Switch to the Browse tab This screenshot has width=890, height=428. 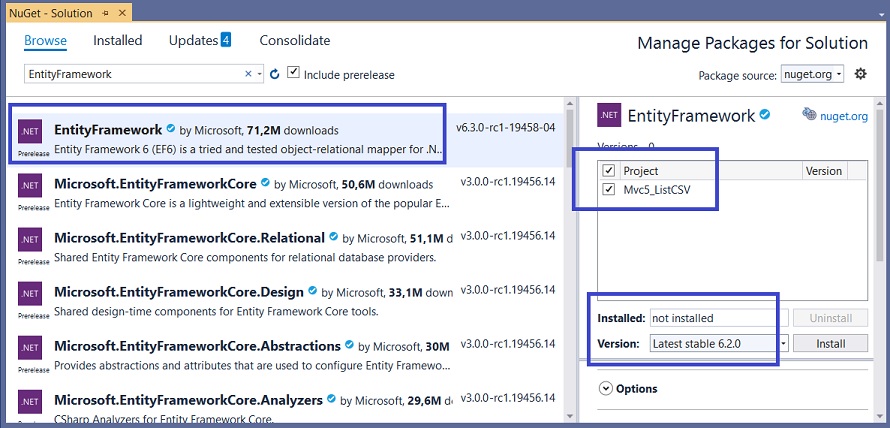coord(45,41)
